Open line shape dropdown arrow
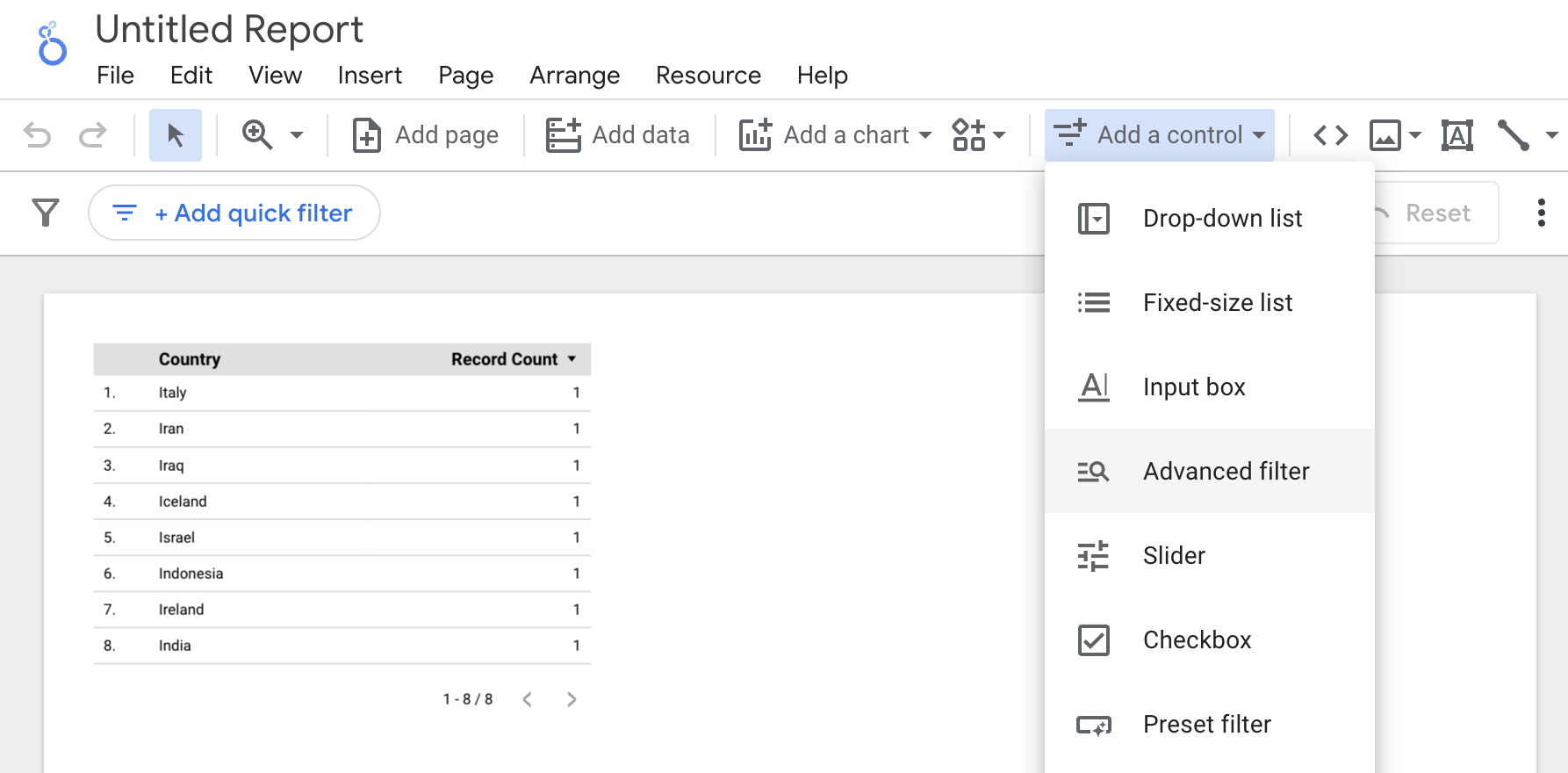Viewport: 1568px width, 773px height. 1552,135
